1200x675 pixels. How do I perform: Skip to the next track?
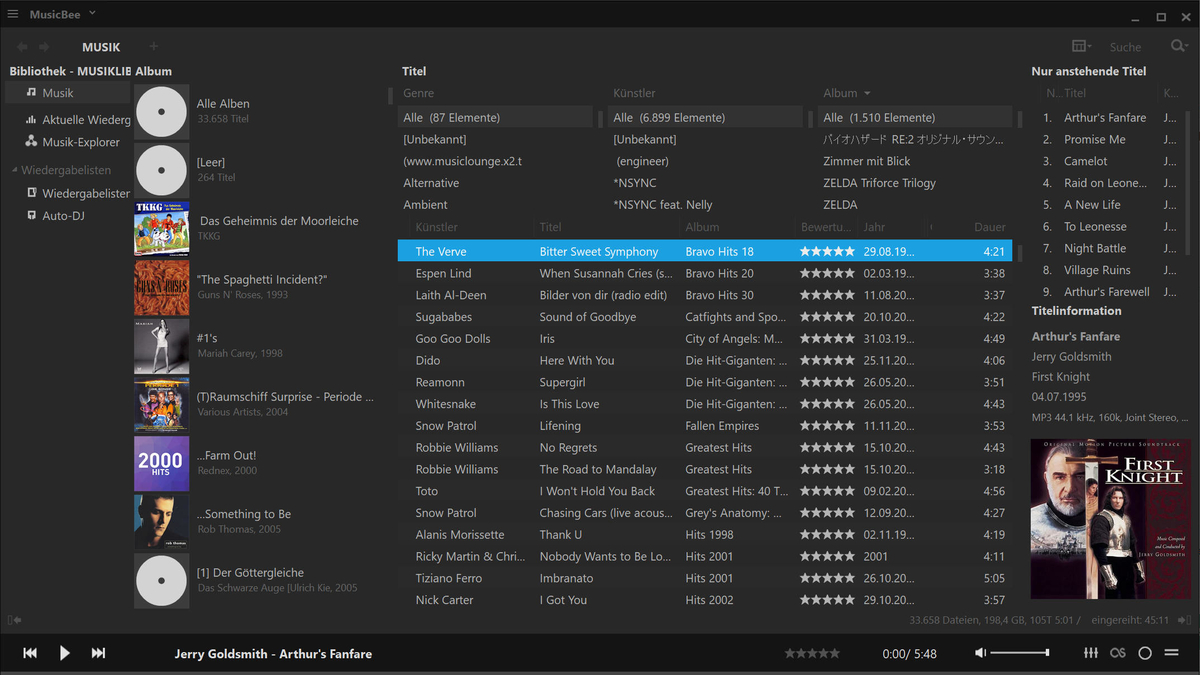point(98,653)
